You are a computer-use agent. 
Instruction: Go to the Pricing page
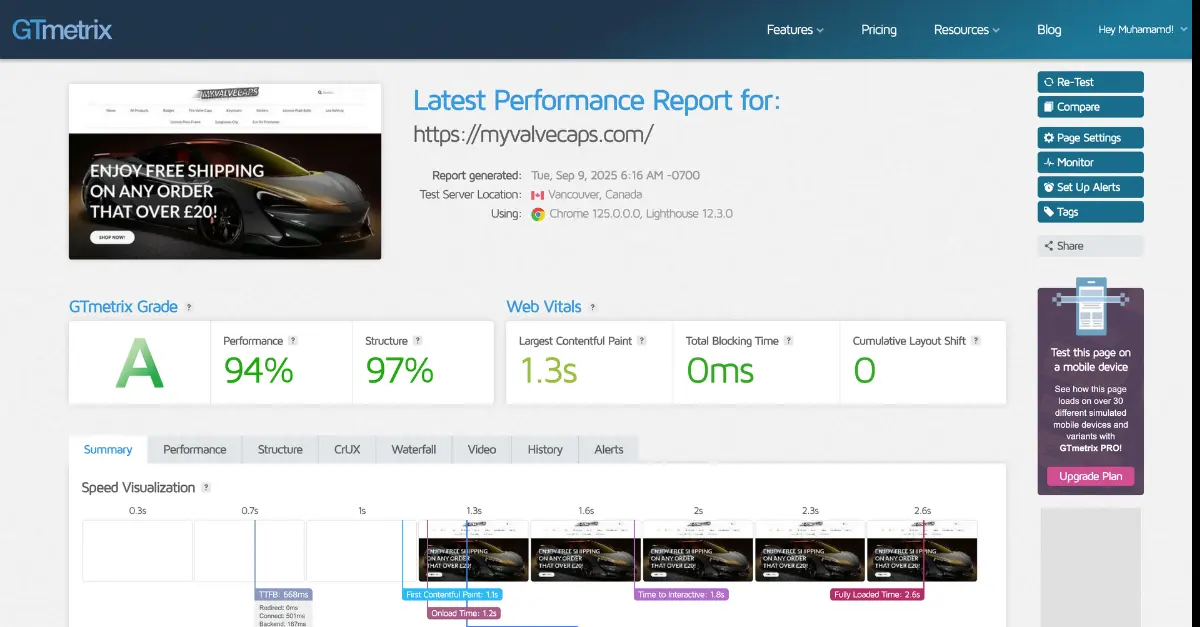879,30
